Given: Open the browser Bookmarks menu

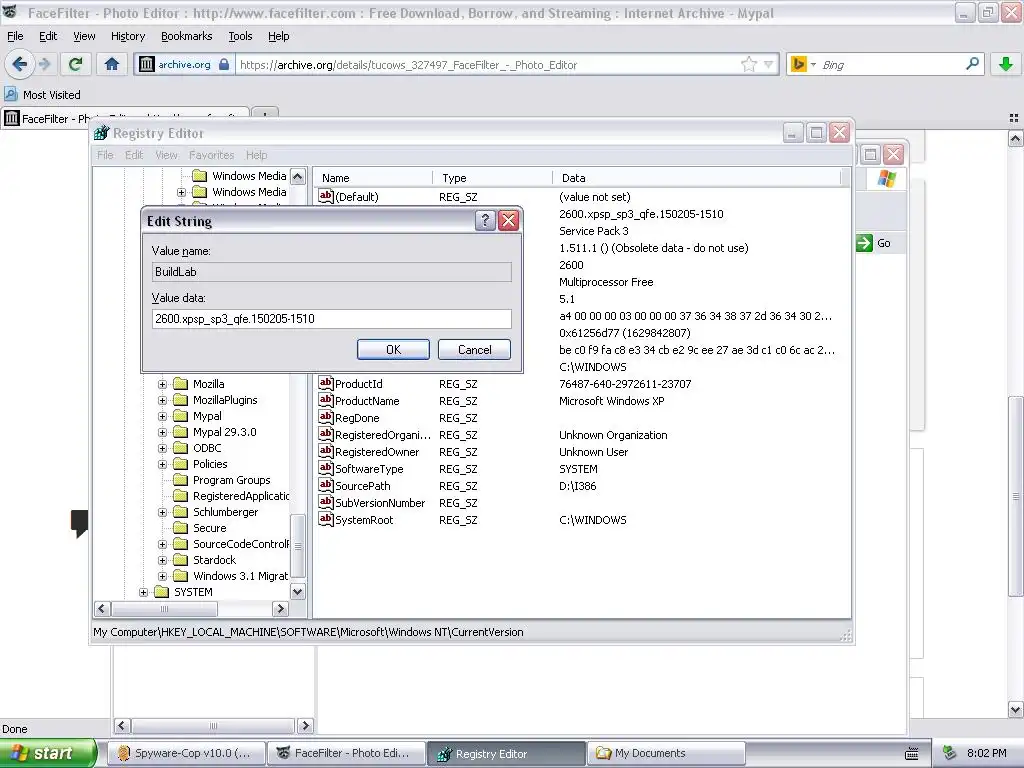Looking at the screenshot, I should click(x=186, y=36).
